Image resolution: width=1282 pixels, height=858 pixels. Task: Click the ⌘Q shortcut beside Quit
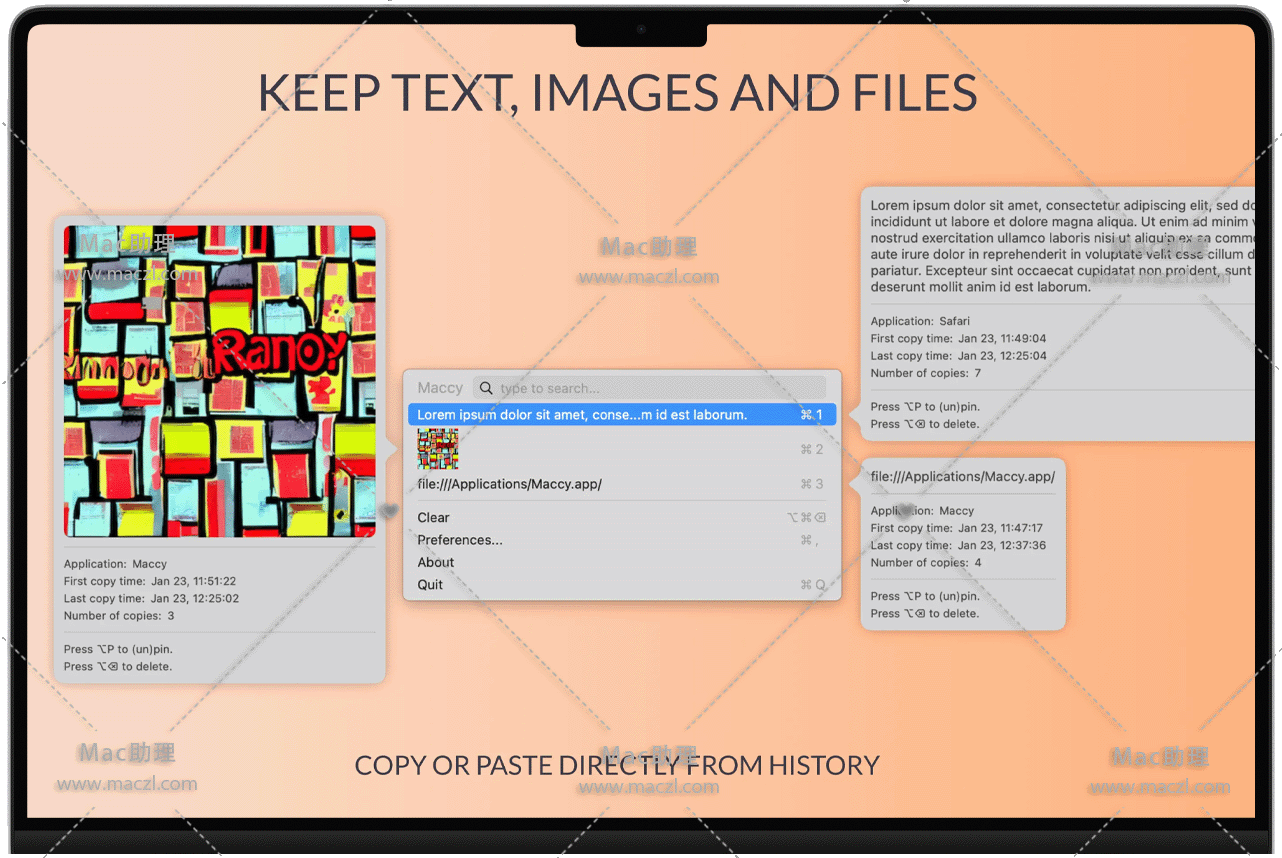pos(812,585)
